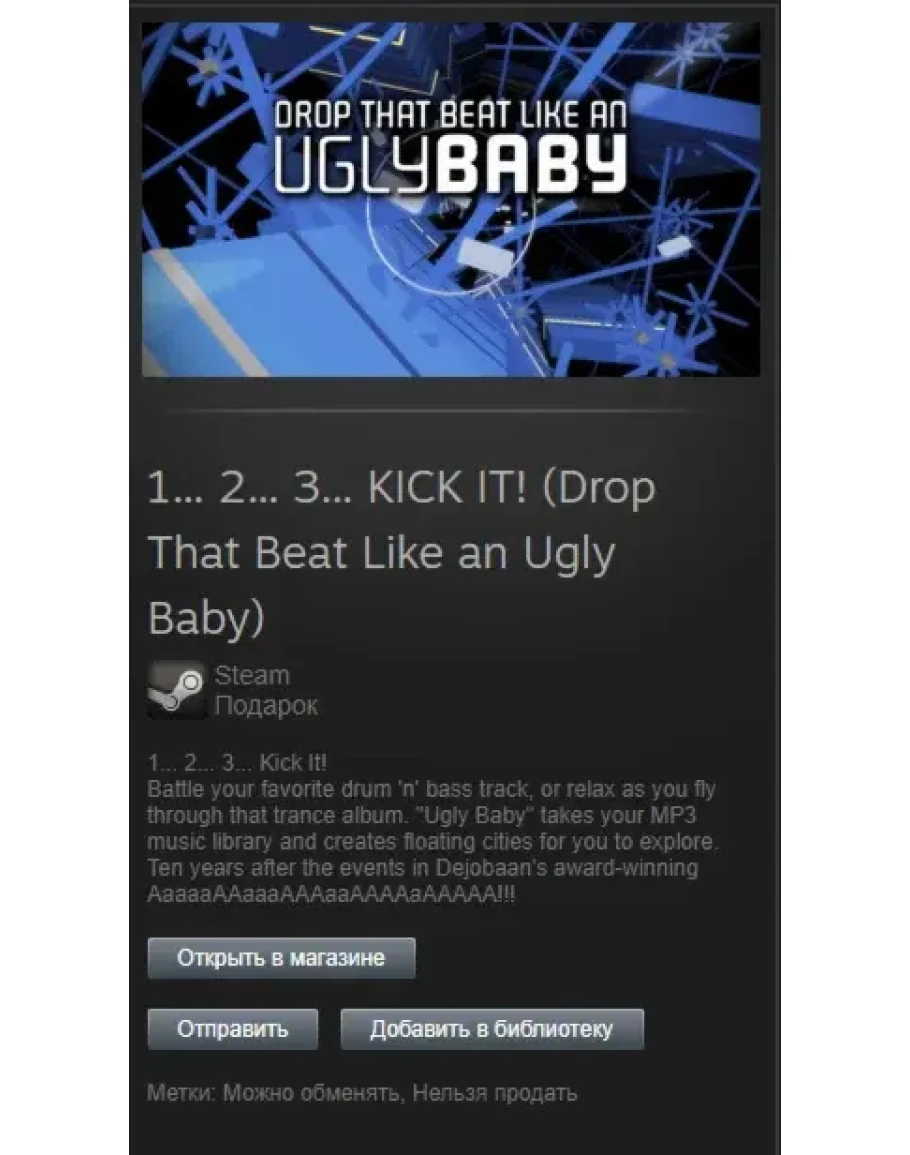Click the quoted "Ugly Baby" in description
910x1155 pixels.
tap(475, 815)
